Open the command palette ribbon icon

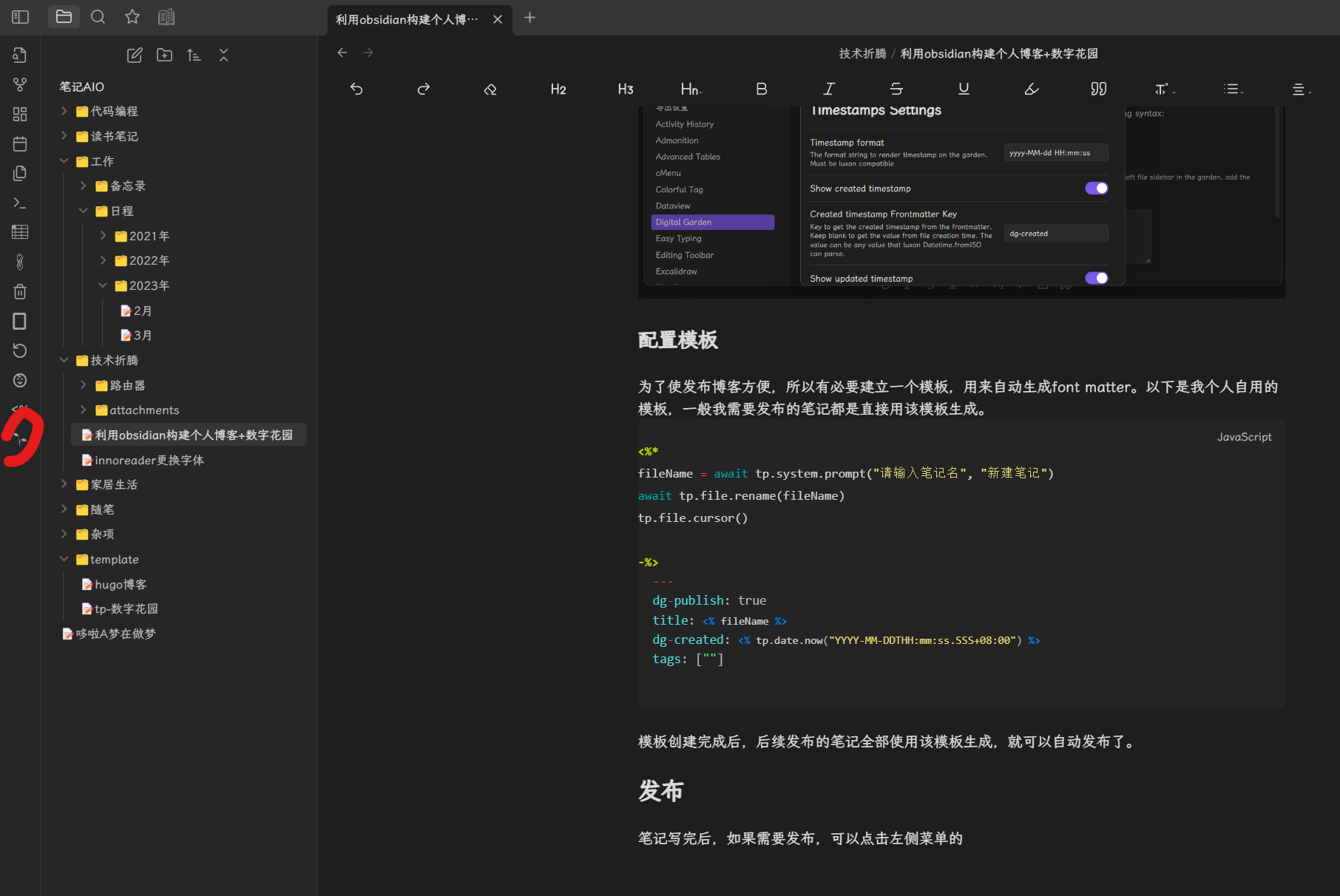[x=20, y=203]
